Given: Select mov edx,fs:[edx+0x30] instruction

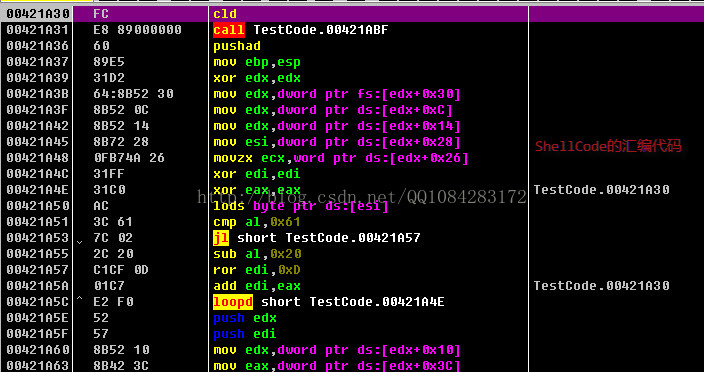Looking at the screenshot, I should pyautogui.click(x=337, y=94).
